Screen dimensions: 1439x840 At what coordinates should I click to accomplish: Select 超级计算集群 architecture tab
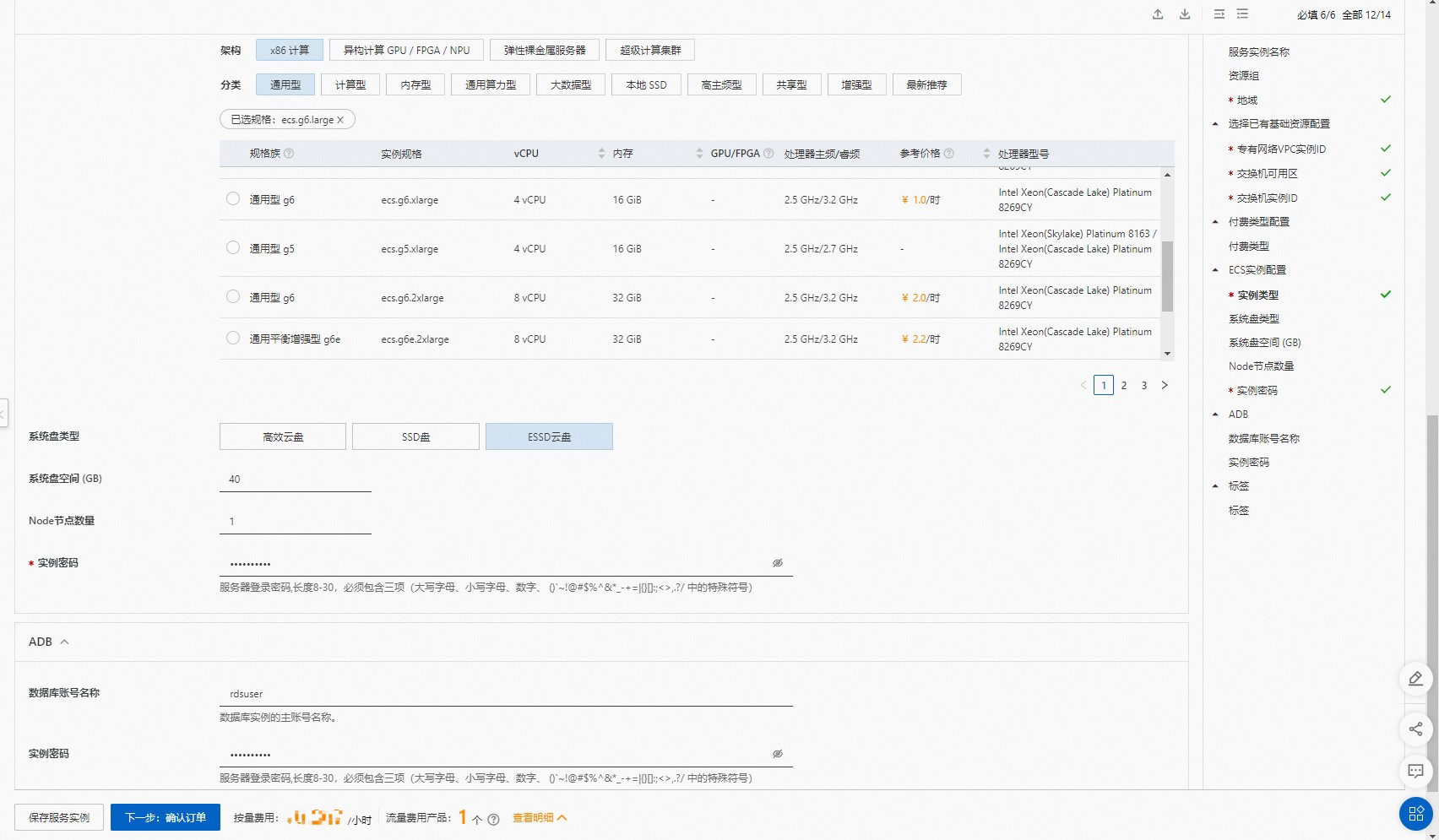tap(650, 50)
